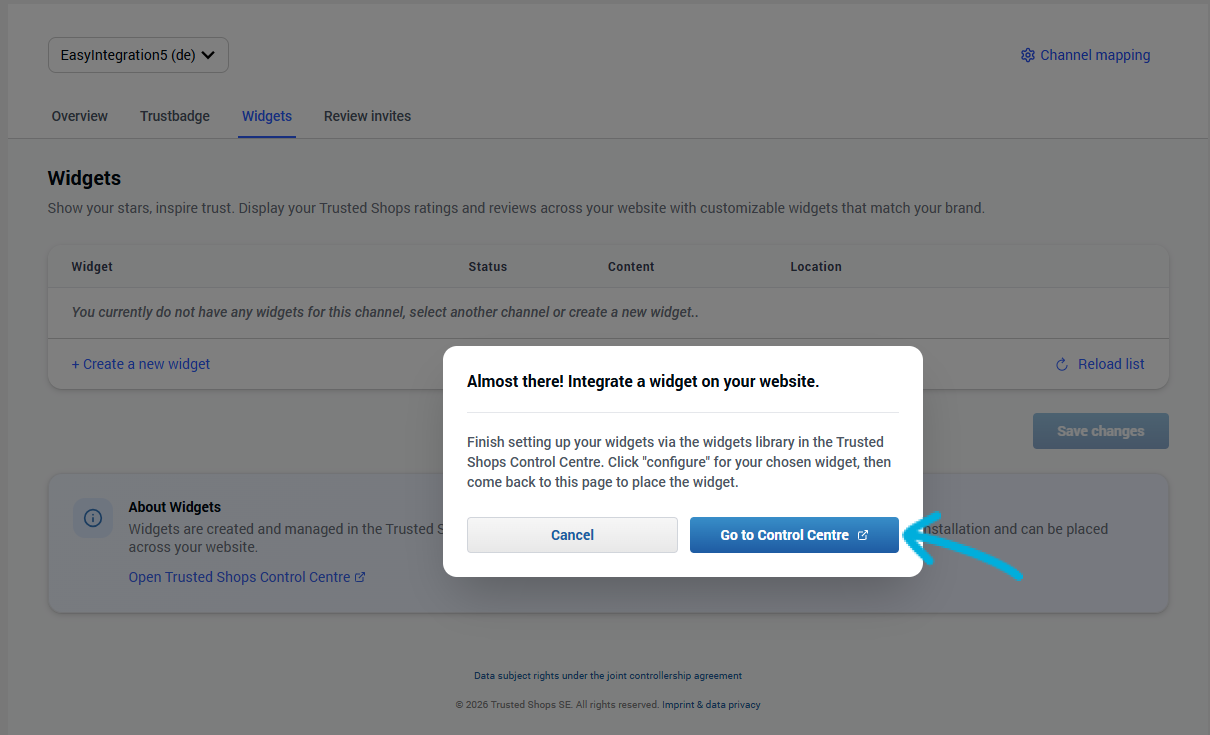Image resolution: width=1210 pixels, height=735 pixels.
Task: Click the gear icon beside Channel mapping
Action: (x=1027, y=55)
